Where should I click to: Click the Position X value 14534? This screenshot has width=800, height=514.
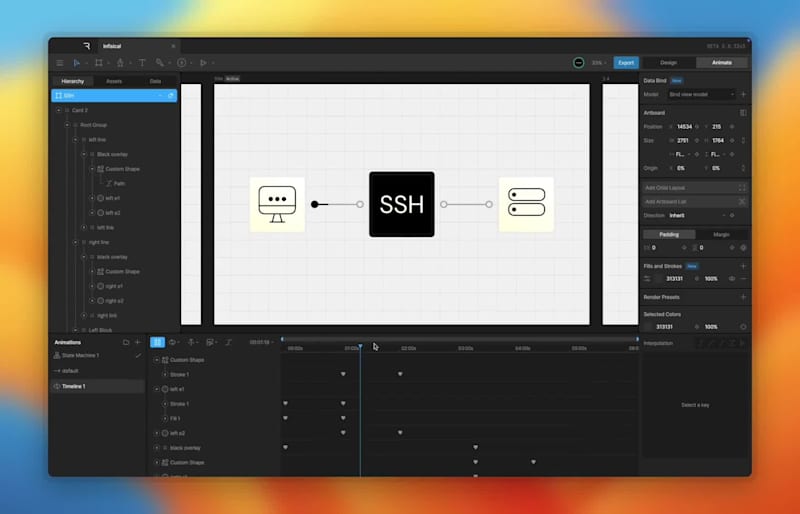[x=684, y=127]
